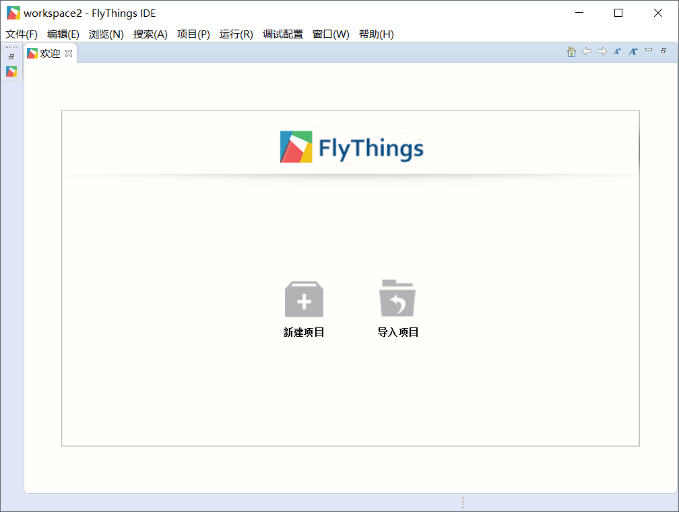This screenshot has height=512, width=679.
Task: Maximize the FlyThings IDE window
Action: (618, 13)
